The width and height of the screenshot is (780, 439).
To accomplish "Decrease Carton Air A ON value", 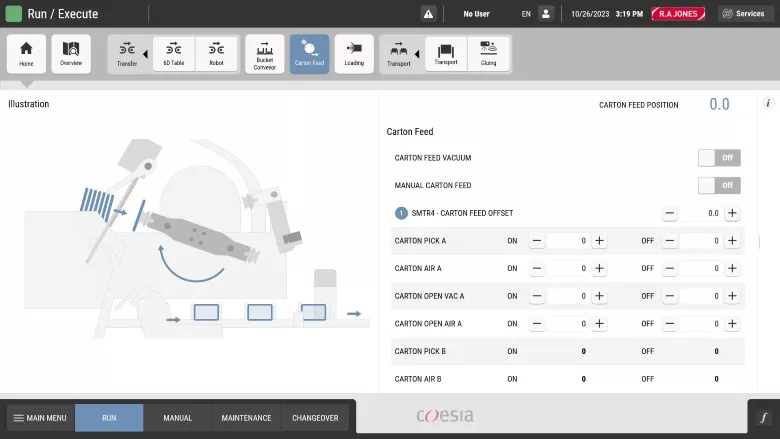I will point(537,268).
